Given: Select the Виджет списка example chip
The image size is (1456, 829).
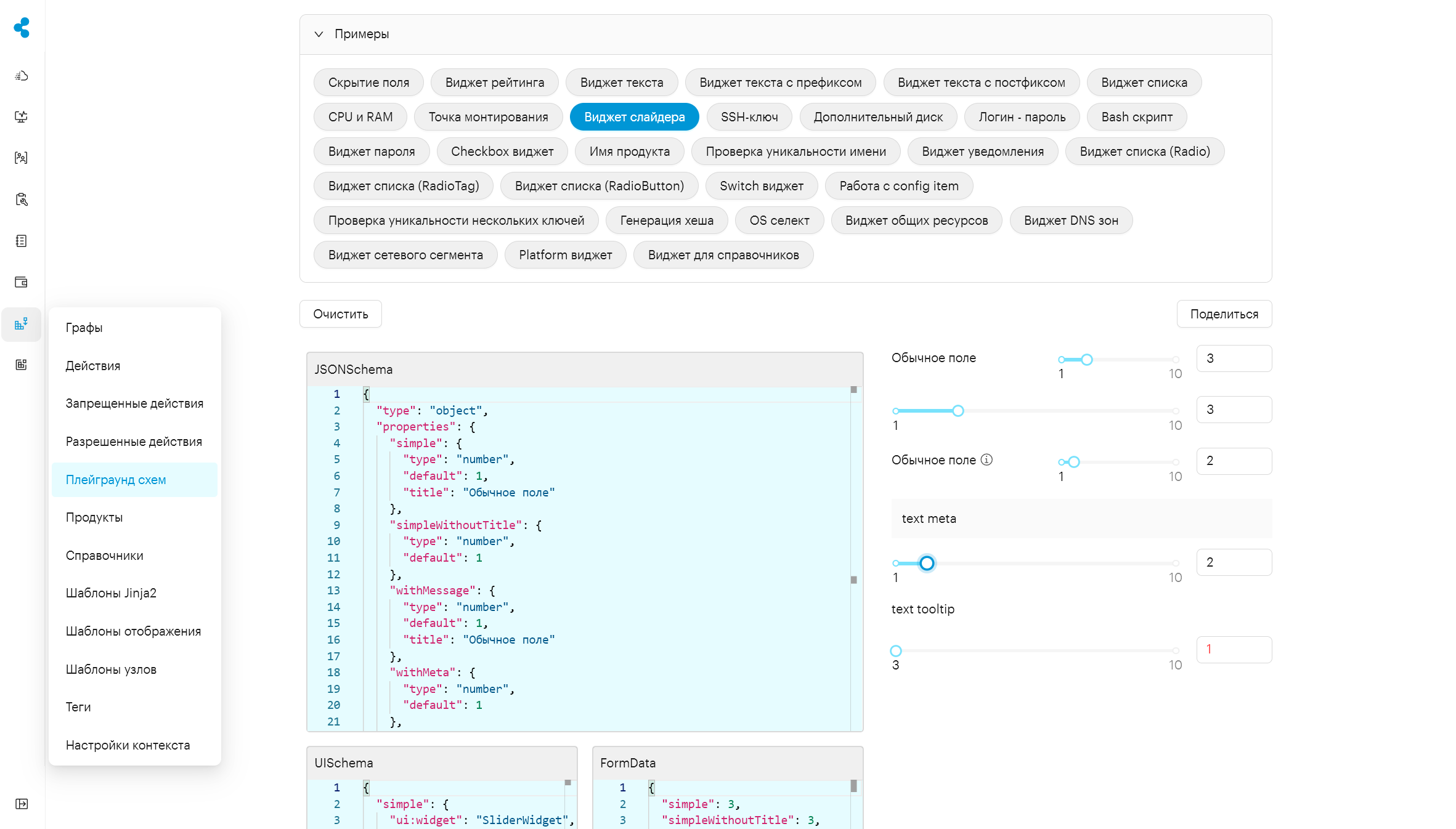Looking at the screenshot, I should (1144, 83).
